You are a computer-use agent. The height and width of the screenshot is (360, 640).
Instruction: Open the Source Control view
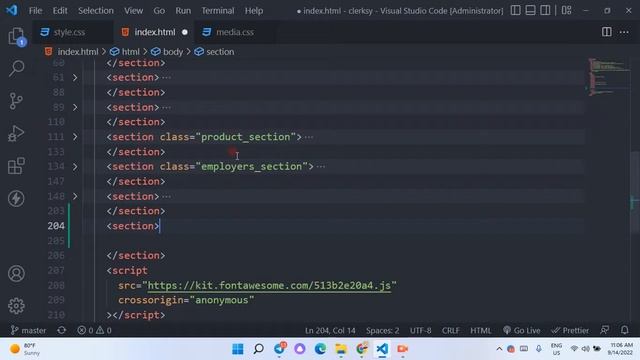pos(16,101)
